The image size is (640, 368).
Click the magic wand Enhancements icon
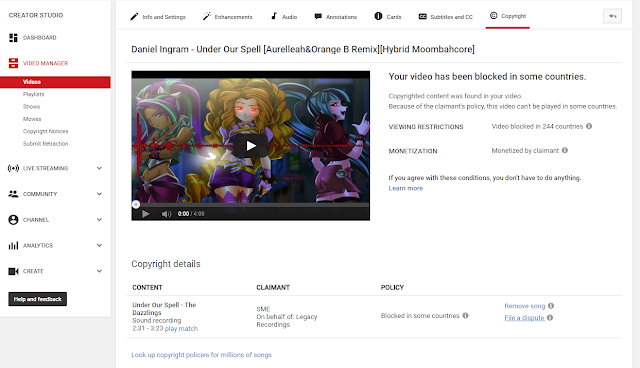click(207, 16)
